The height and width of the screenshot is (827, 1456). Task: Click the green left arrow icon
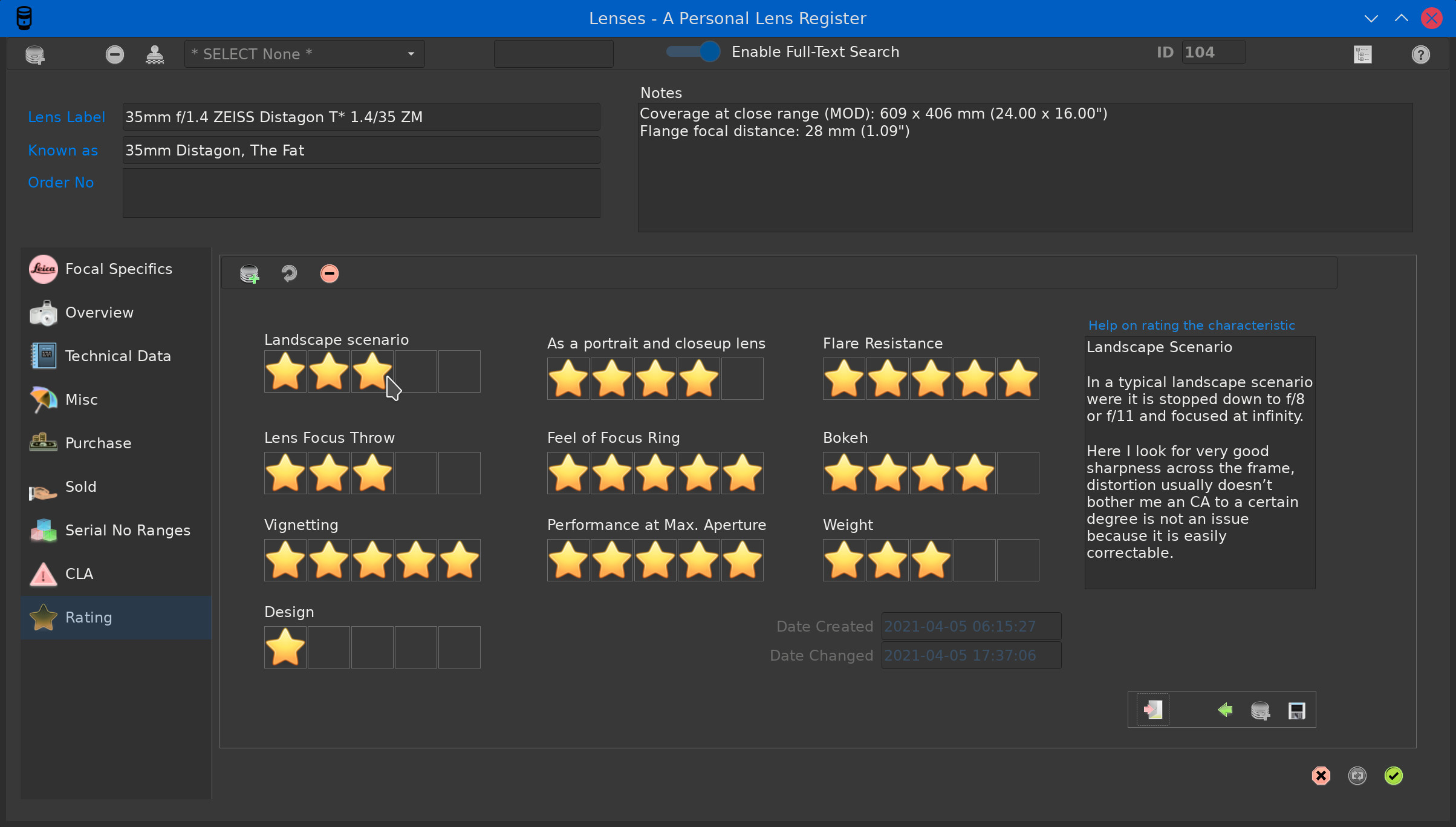click(x=1225, y=710)
